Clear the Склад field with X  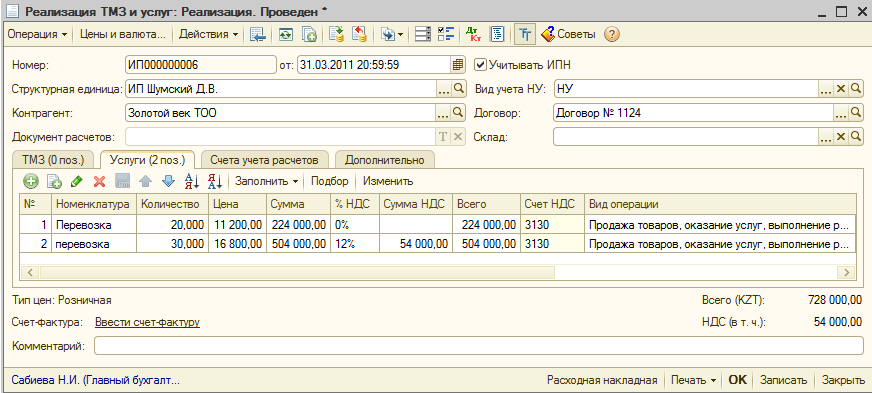click(841, 137)
